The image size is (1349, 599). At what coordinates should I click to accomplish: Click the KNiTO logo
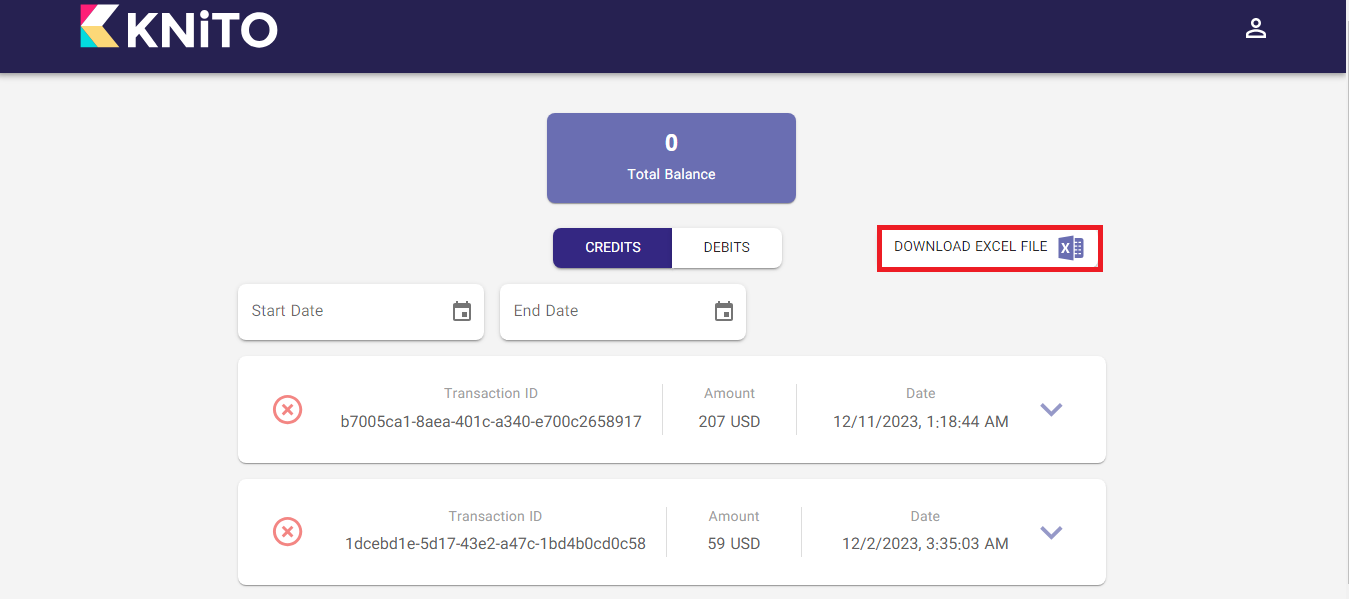pos(179,27)
